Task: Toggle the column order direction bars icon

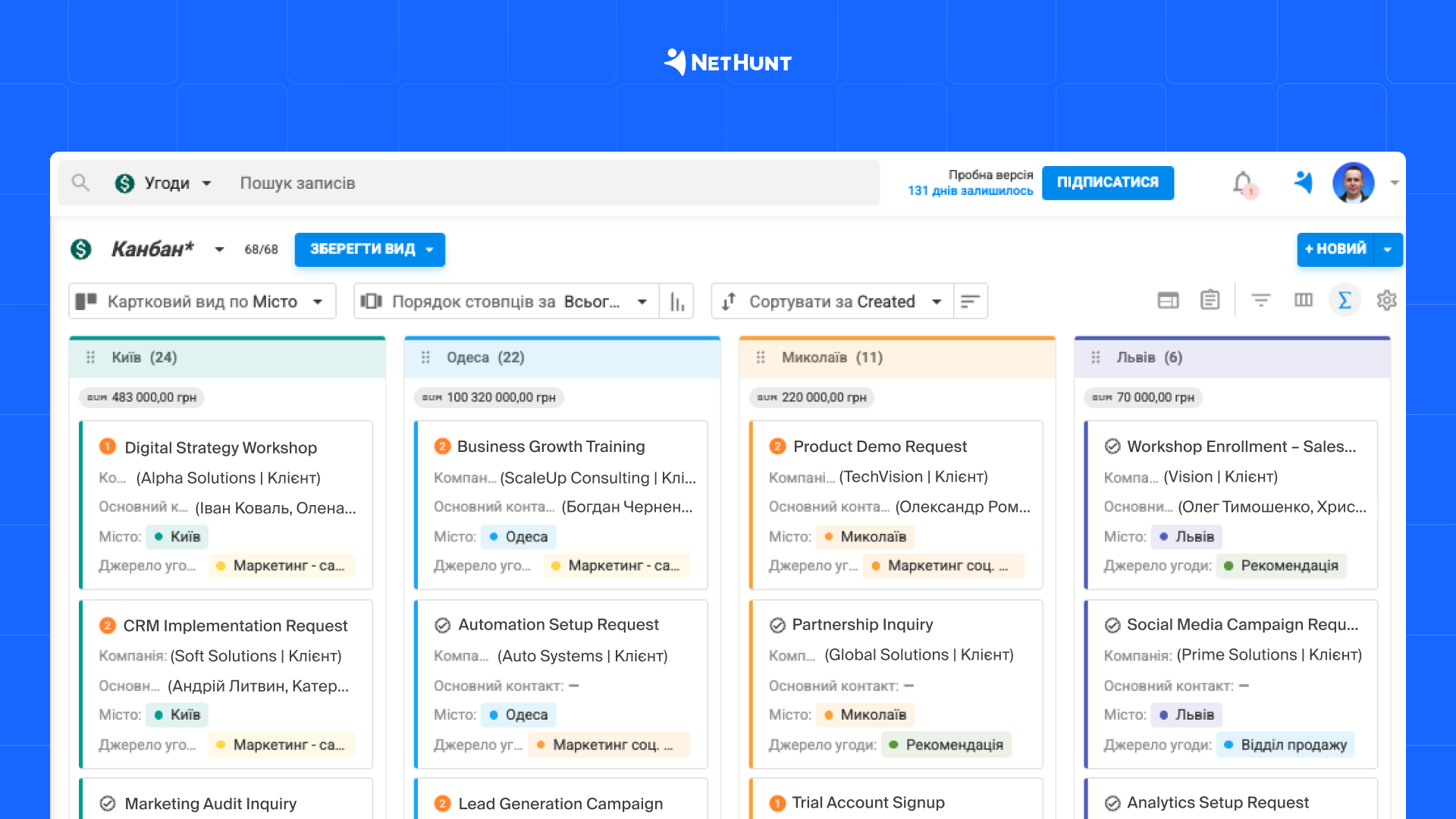Action: click(x=677, y=302)
